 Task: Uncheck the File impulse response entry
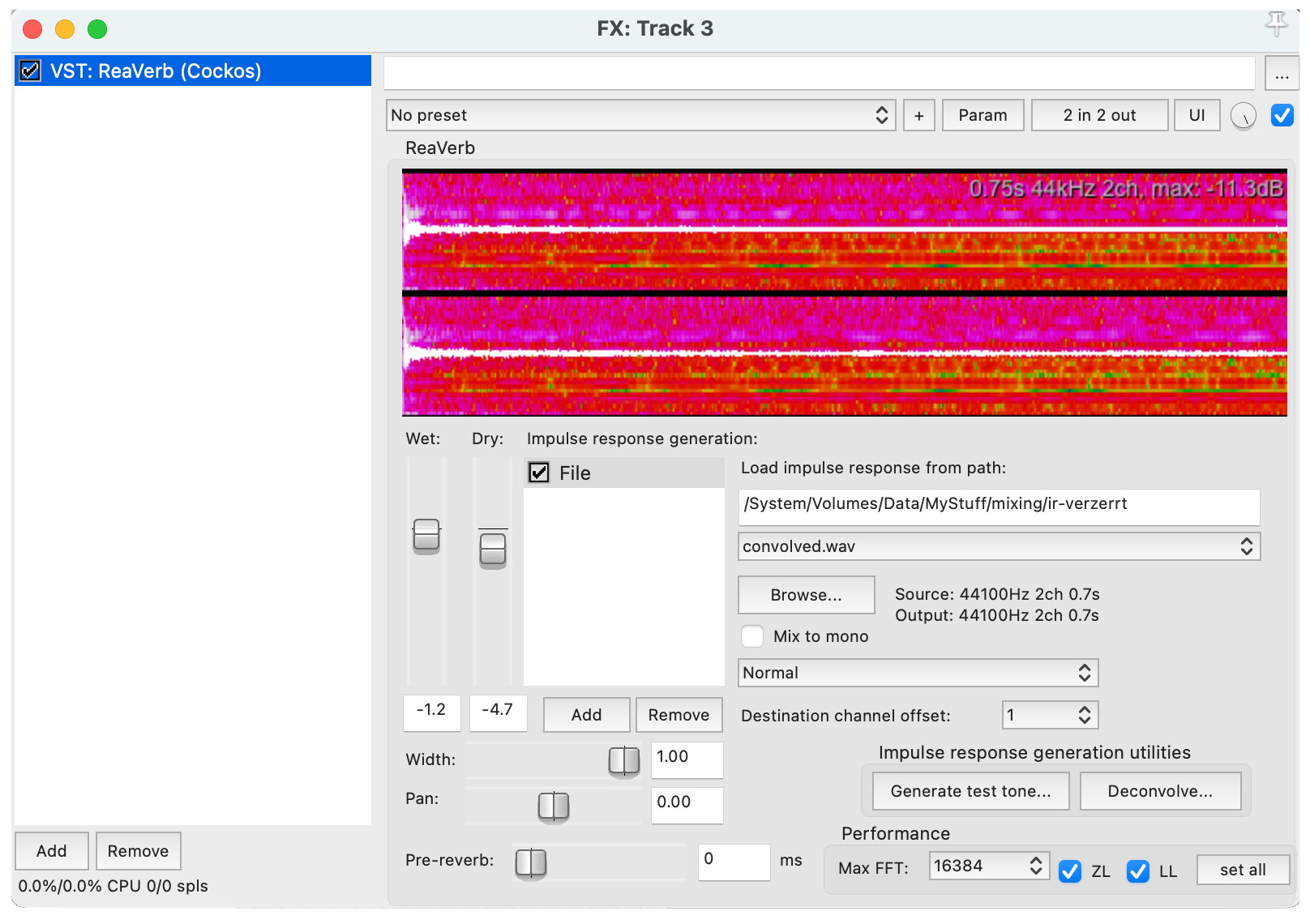click(x=539, y=473)
